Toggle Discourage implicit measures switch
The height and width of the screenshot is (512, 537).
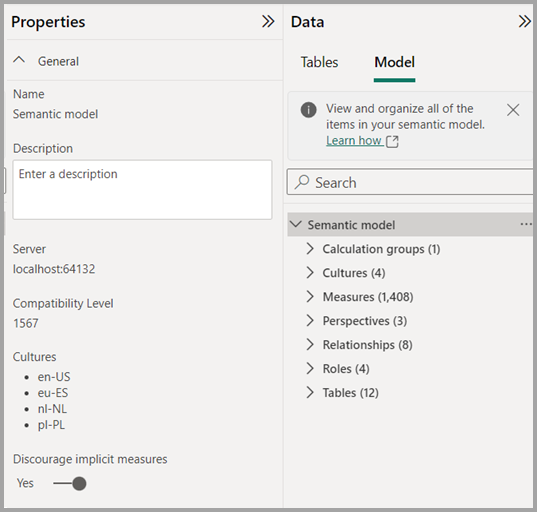click(70, 483)
